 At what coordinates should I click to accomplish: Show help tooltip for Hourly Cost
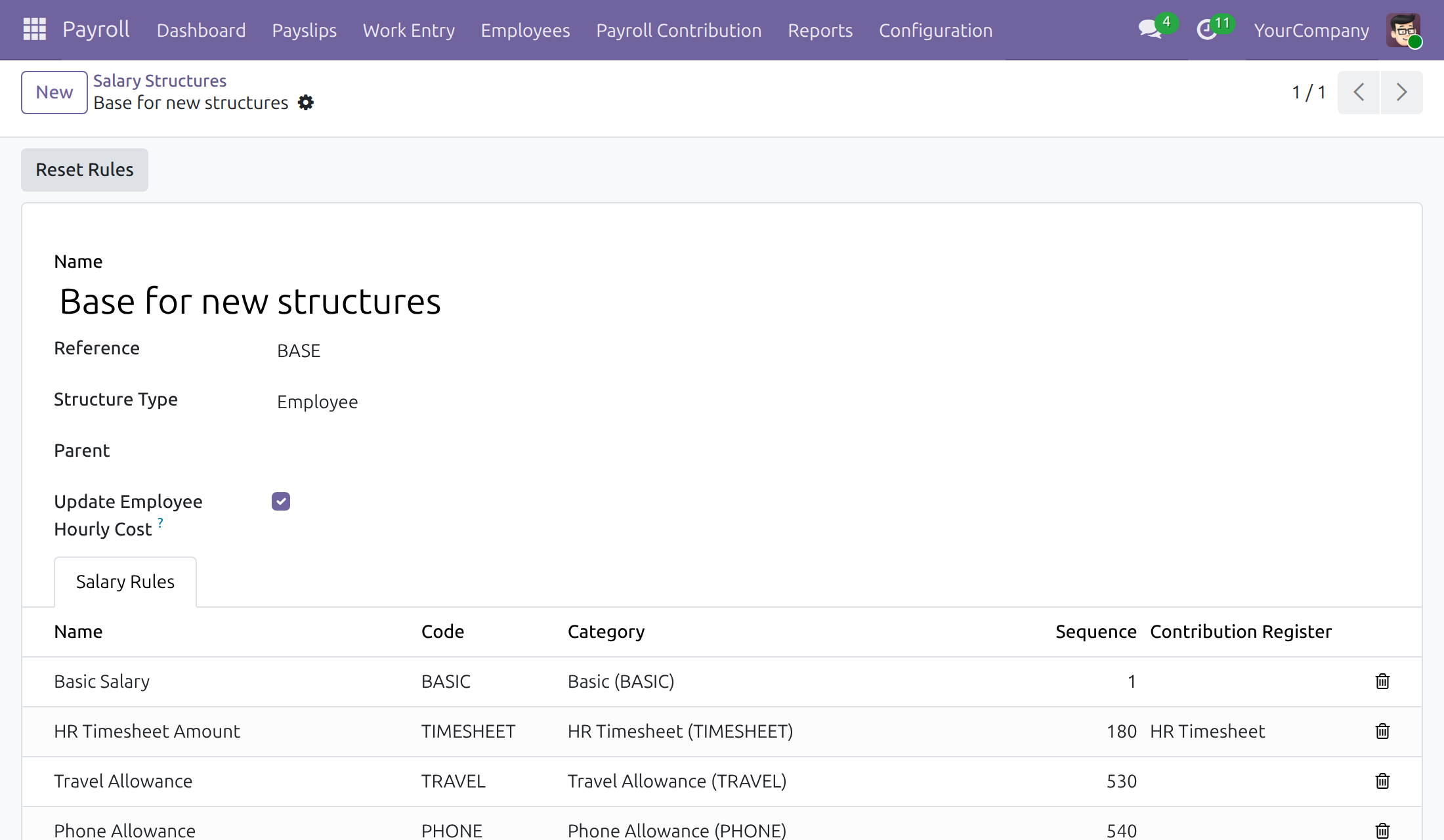(160, 523)
